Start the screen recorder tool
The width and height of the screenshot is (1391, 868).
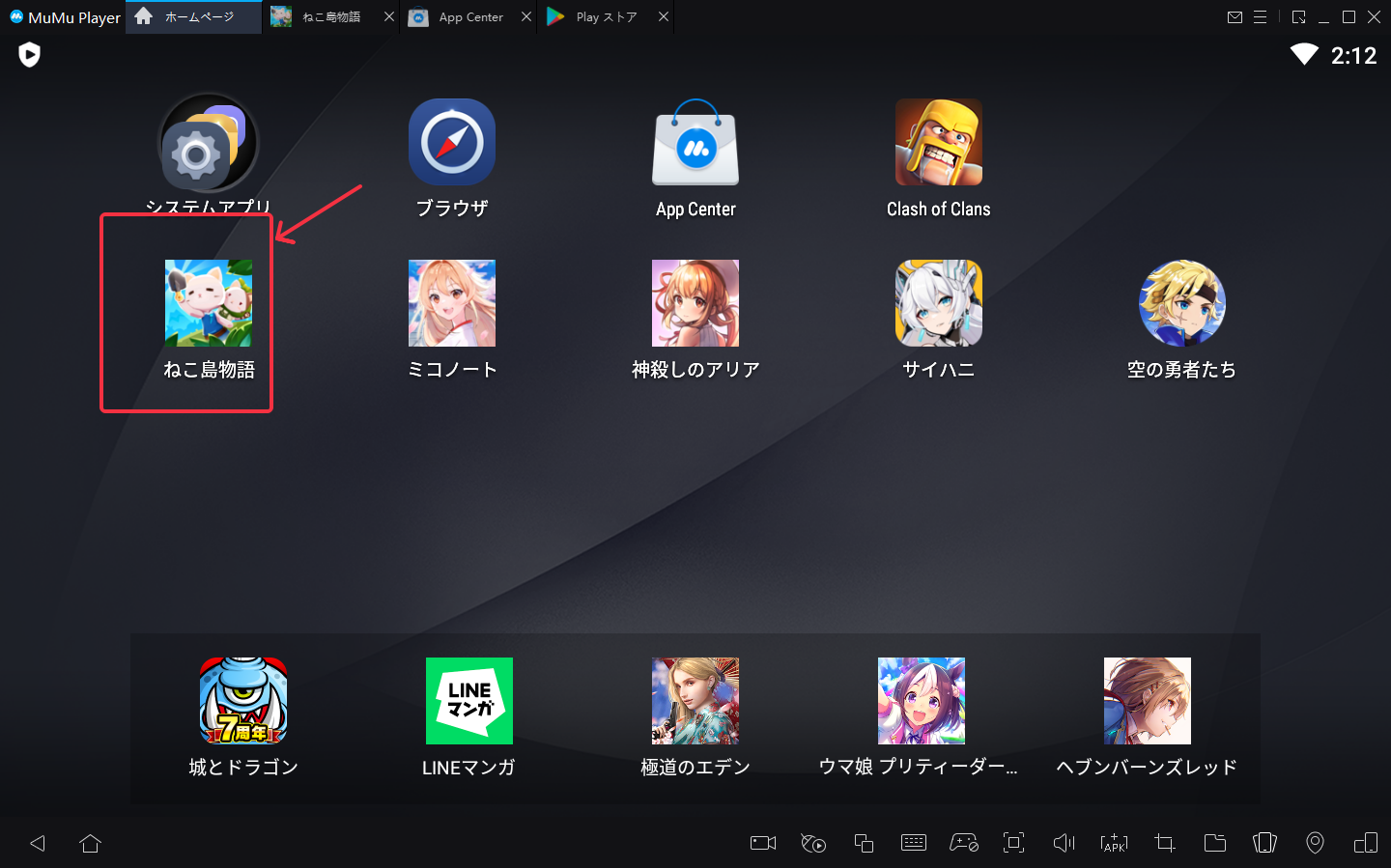tap(763, 843)
